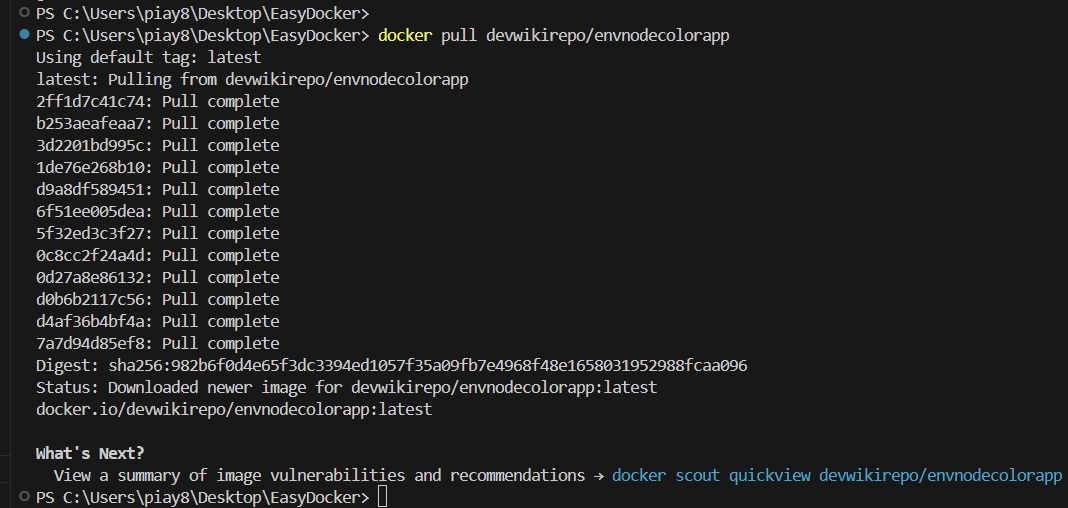This screenshot has height=508, width=1068.
Task: Click 'latest: Pulling from devwikirepo/envnodecolorapp' line
Action: pyautogui.click(x=252, y=80)
